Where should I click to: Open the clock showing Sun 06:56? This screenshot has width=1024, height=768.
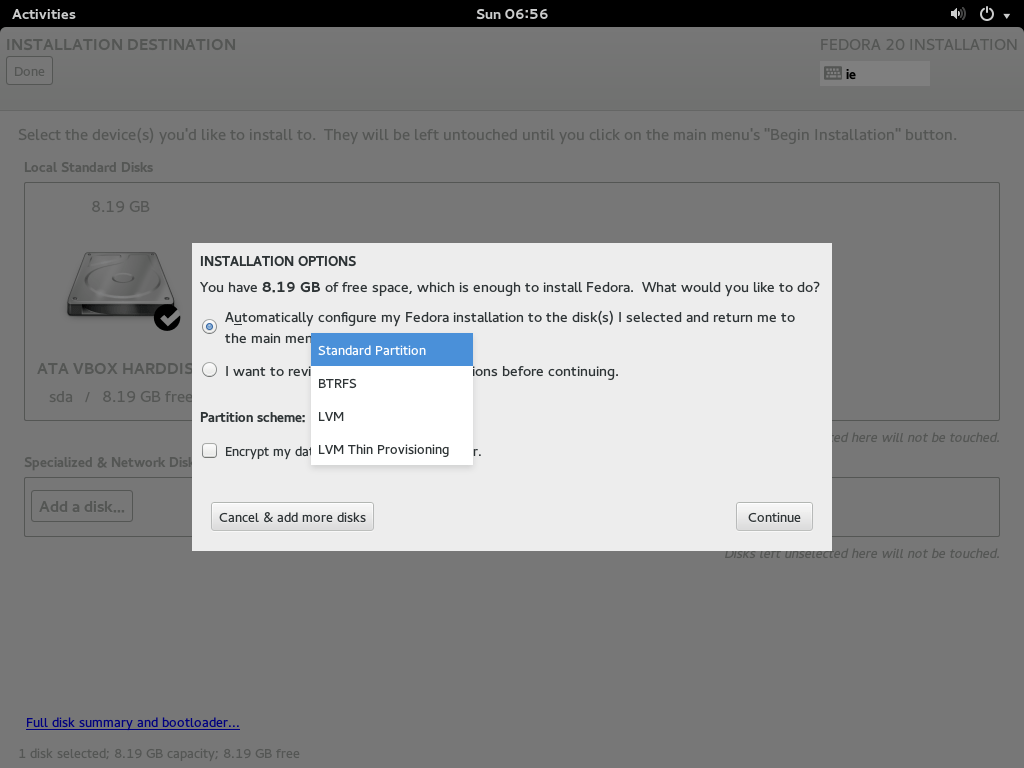[512, 14]
